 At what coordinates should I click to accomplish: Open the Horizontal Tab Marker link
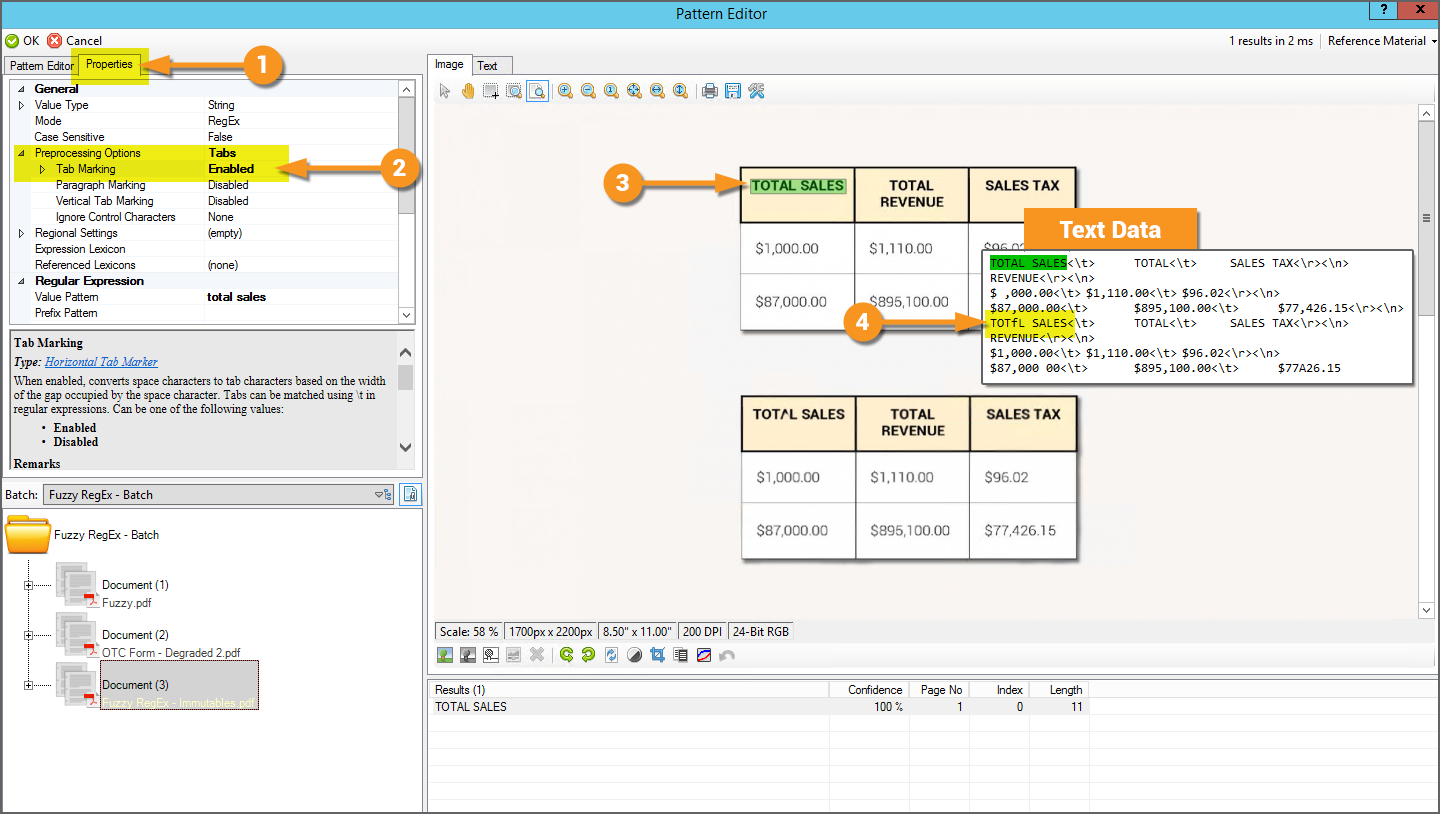click(x=101, y=362)
